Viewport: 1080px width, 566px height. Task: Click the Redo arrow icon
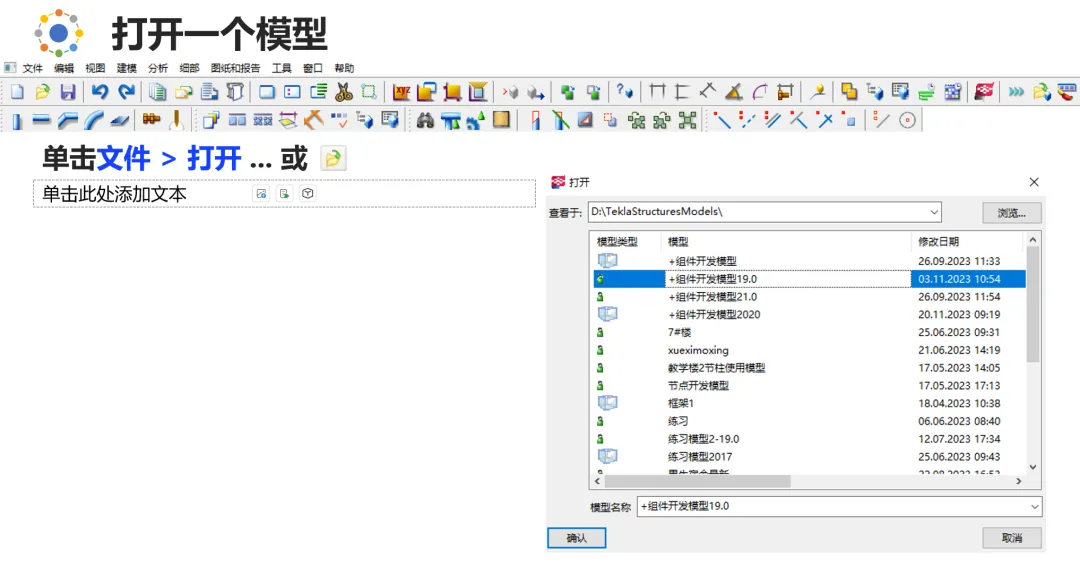[x=126, y=92]
